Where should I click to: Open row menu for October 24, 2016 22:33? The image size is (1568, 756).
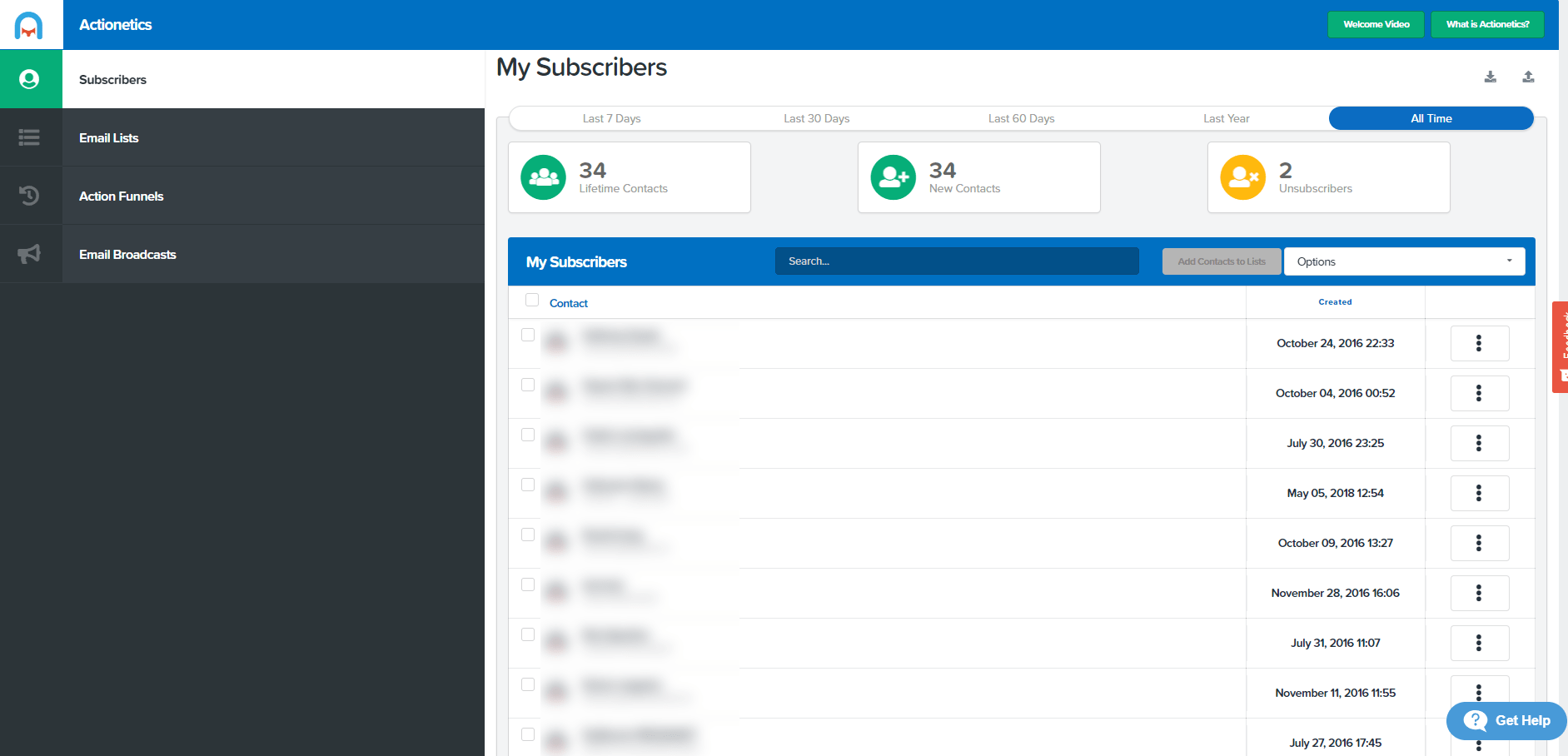pyautogui.click(x=1480, y=343)
